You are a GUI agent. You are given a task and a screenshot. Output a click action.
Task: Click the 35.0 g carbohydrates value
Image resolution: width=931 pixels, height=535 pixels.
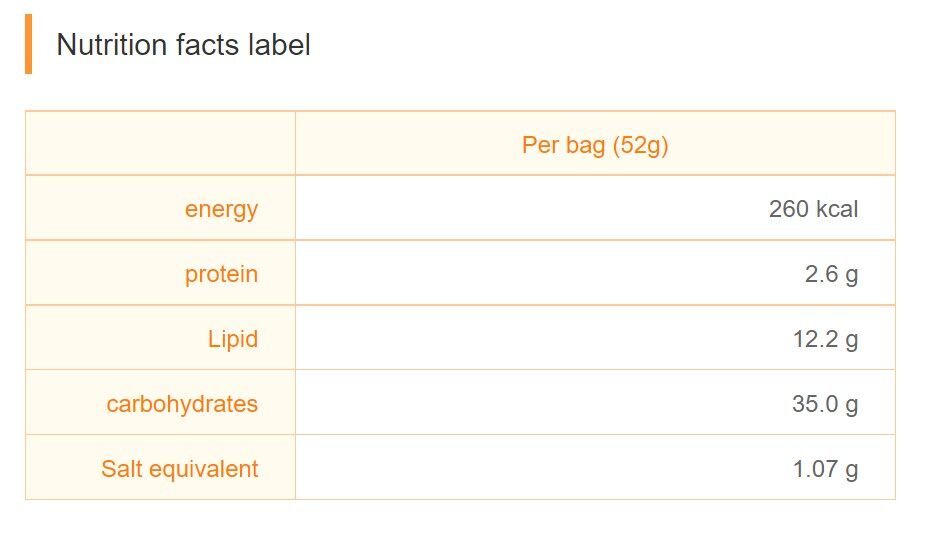pos(825,404)
